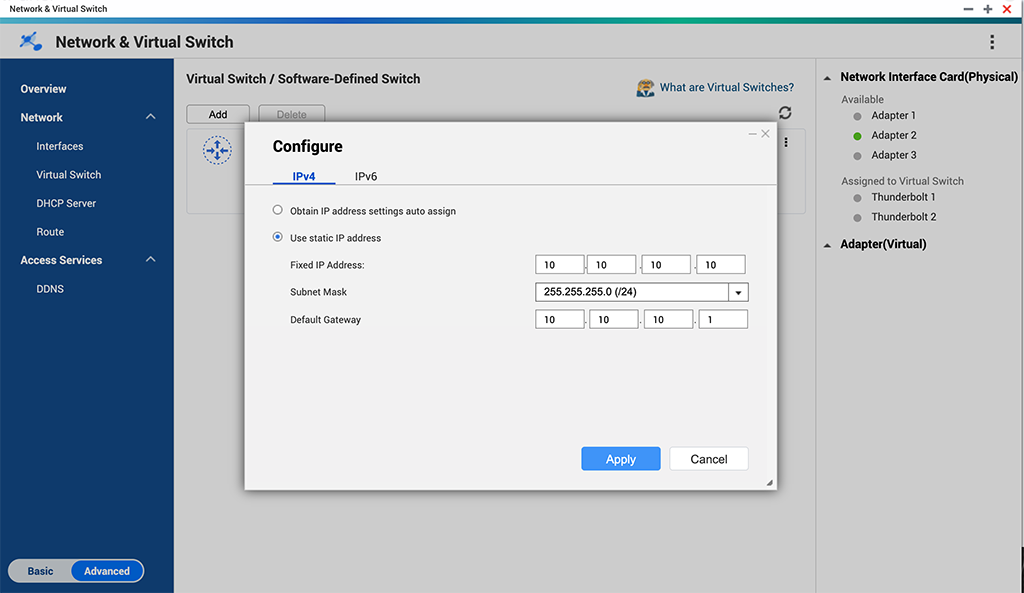
Task: Select Thunderbolt 2 entry
Action: click(904, 217)
